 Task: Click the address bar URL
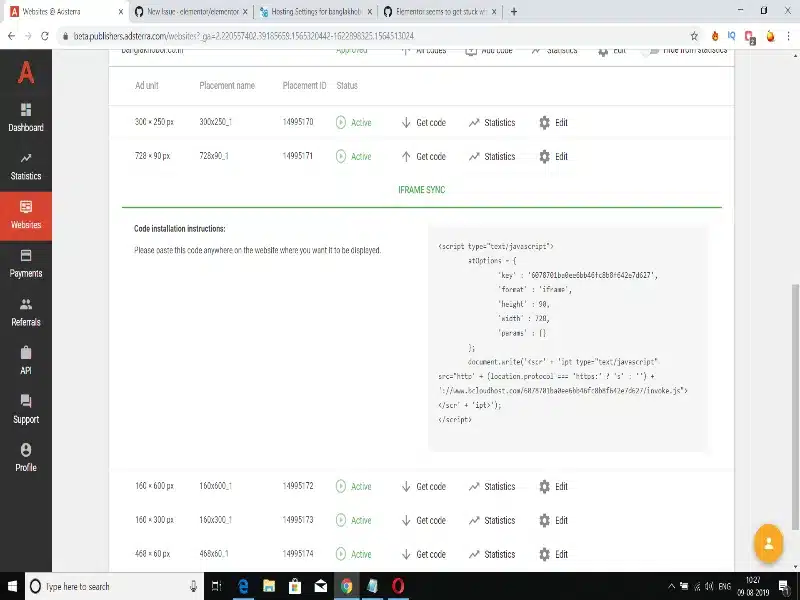[x=243, y=36]
